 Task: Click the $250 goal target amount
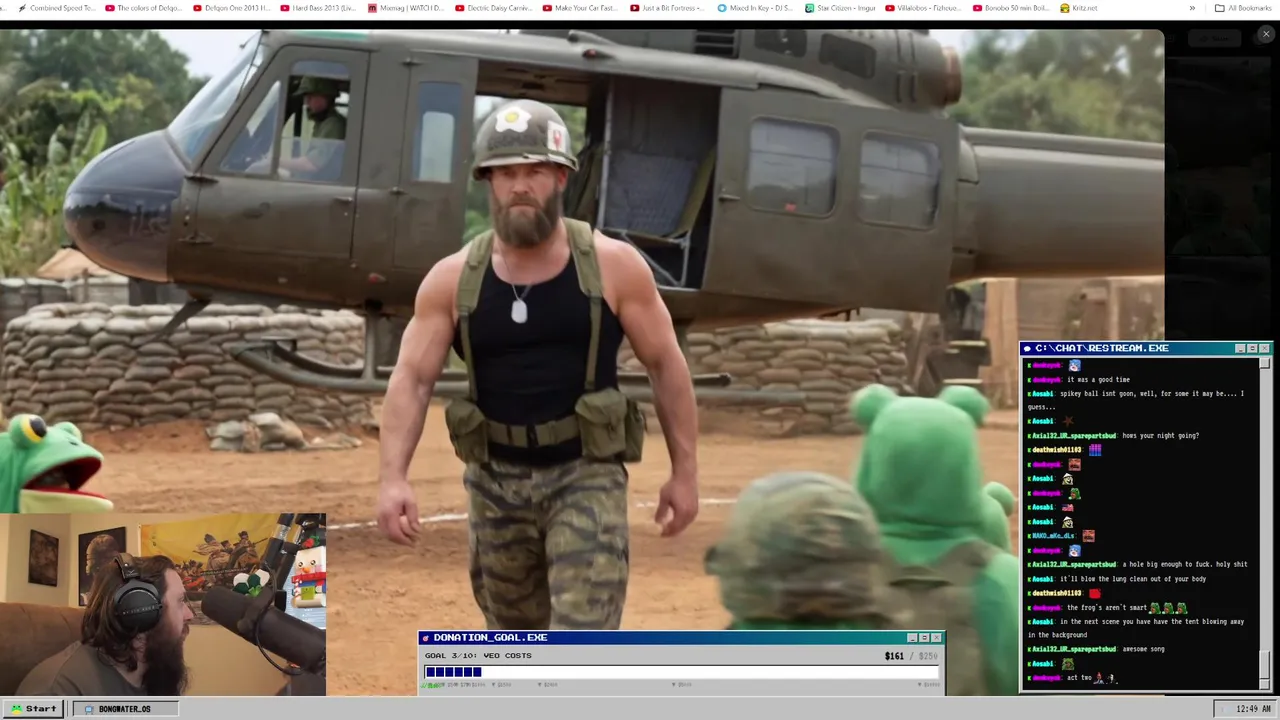point(927,656)
